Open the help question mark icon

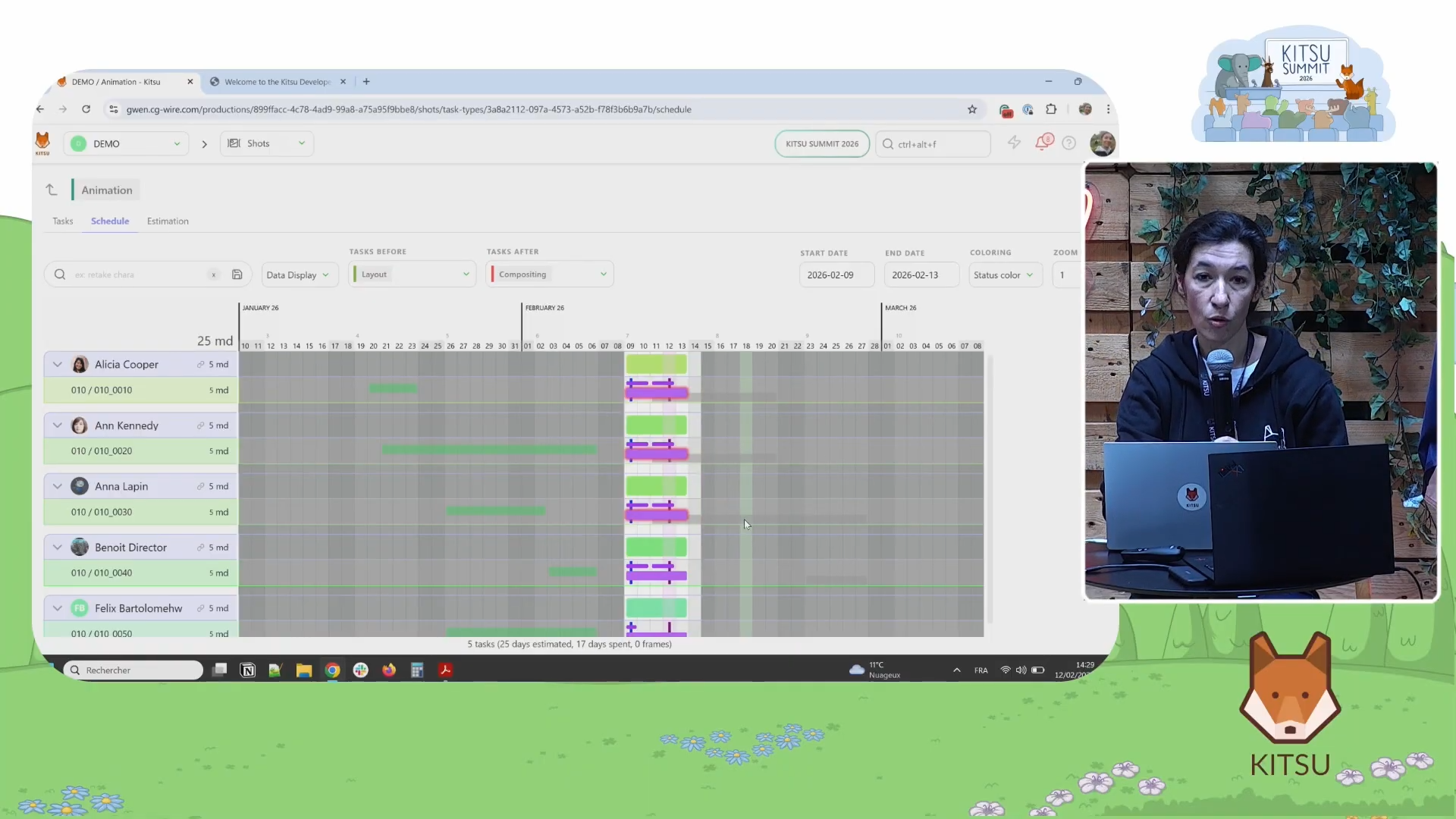[1068, 143]
